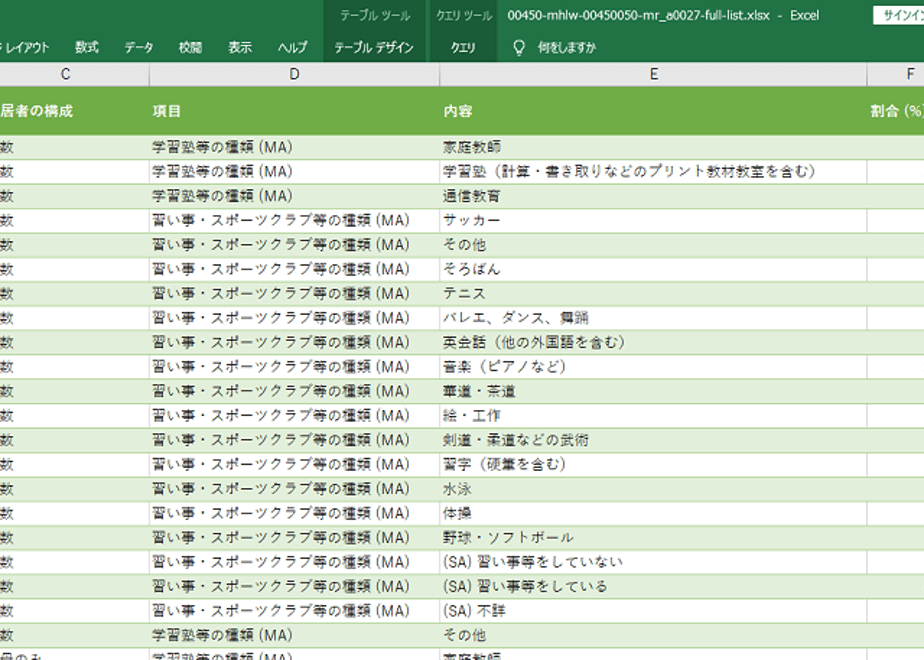Image resolution: width=924 pixels, height=660 pixels.
Task: Switch to the 校閲 tab
Action: [x=190, y=48]
